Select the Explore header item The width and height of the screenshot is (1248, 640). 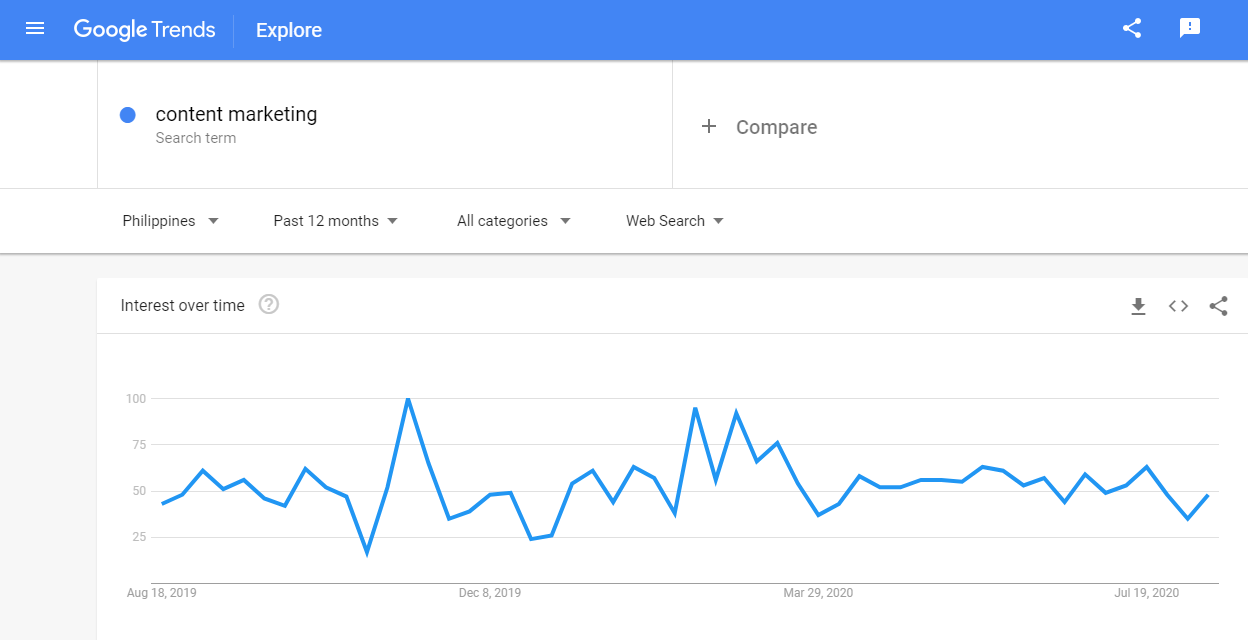tap(289, 30)
